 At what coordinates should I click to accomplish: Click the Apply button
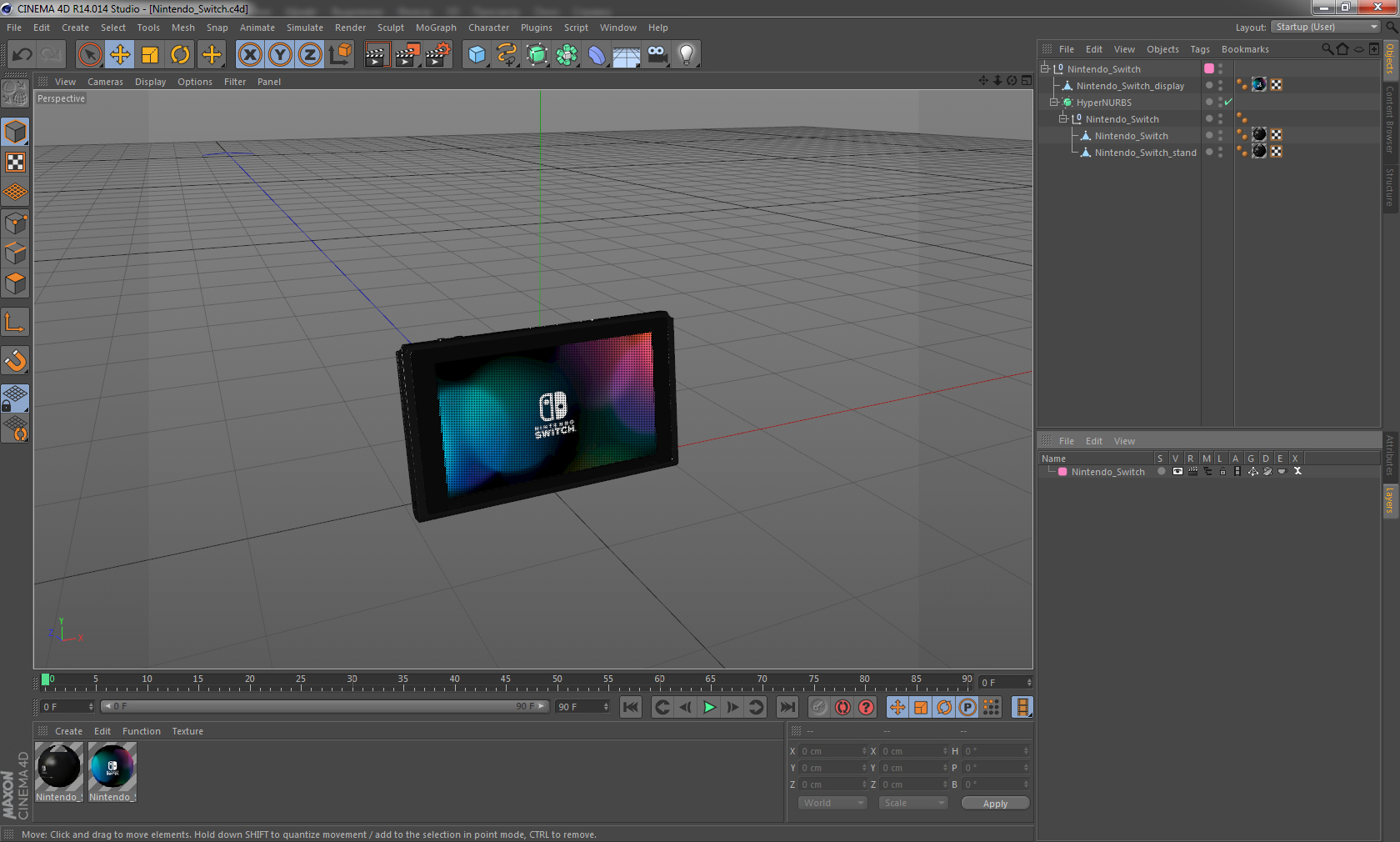pyautogui.click(x=995, y=804)
